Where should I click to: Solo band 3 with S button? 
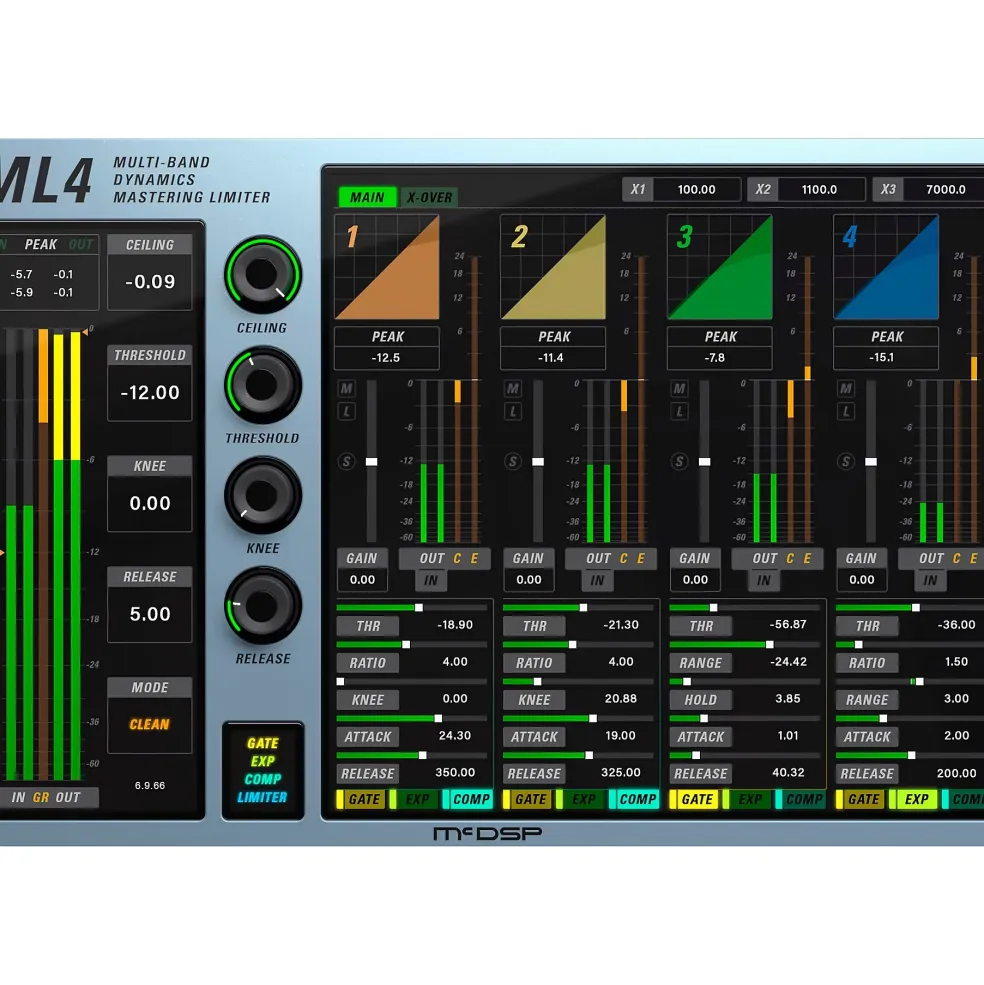[679, 462]
